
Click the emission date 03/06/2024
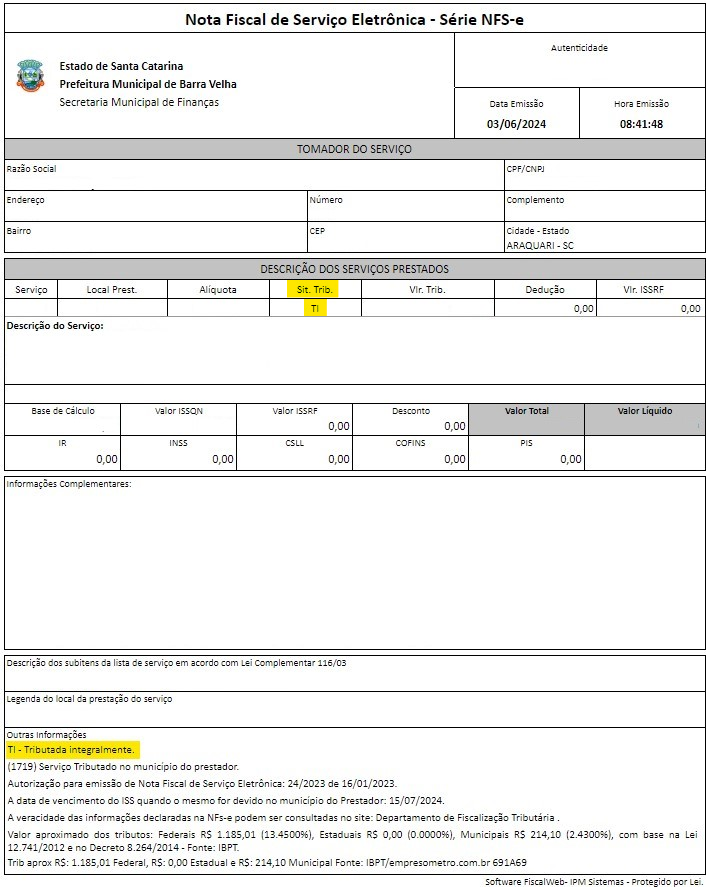point(517,124)
